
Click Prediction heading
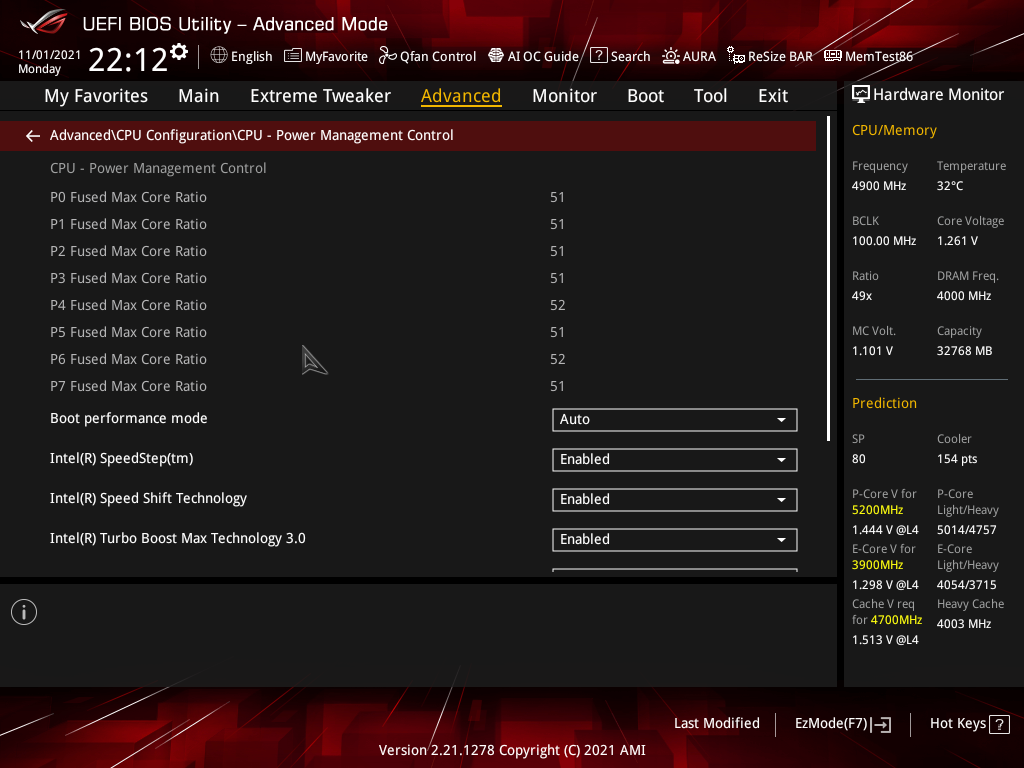click(x=884, y=403)
